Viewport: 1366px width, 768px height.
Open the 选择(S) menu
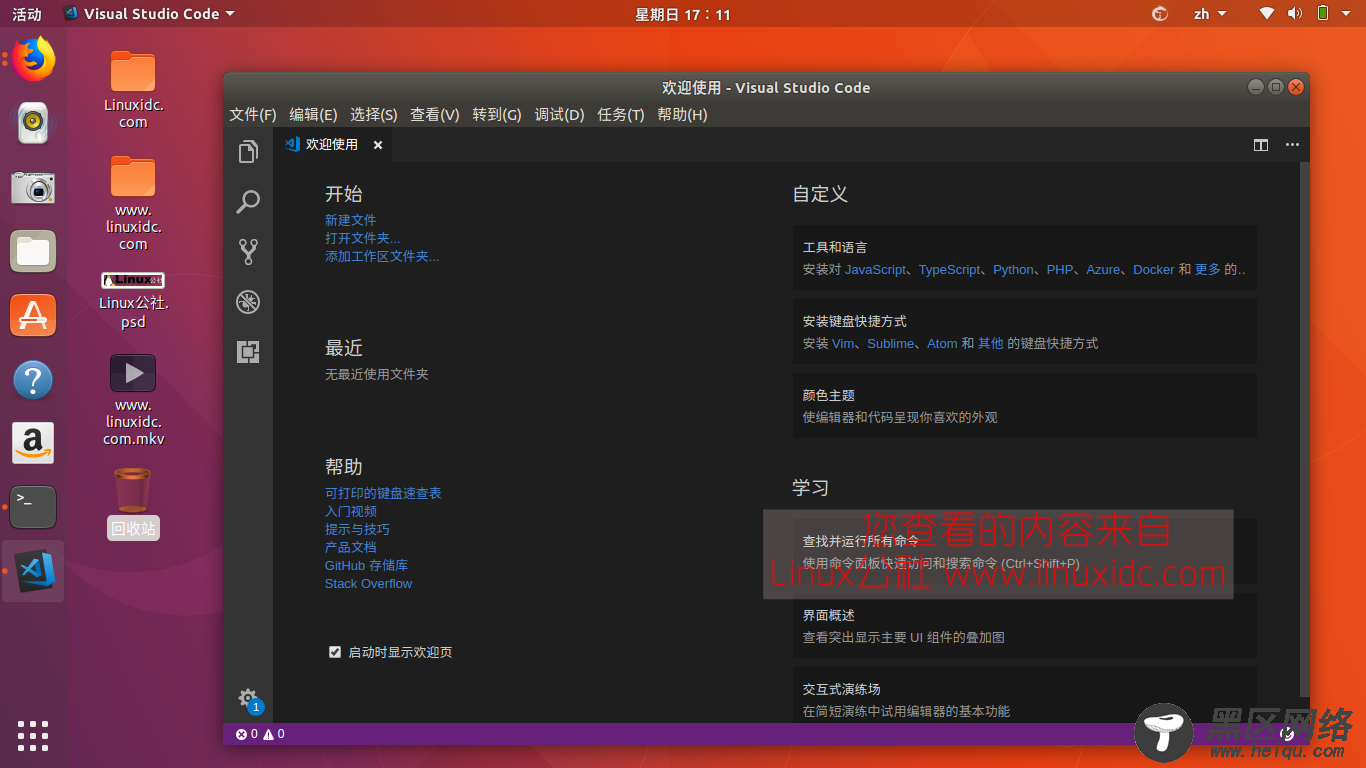point(374,115)
